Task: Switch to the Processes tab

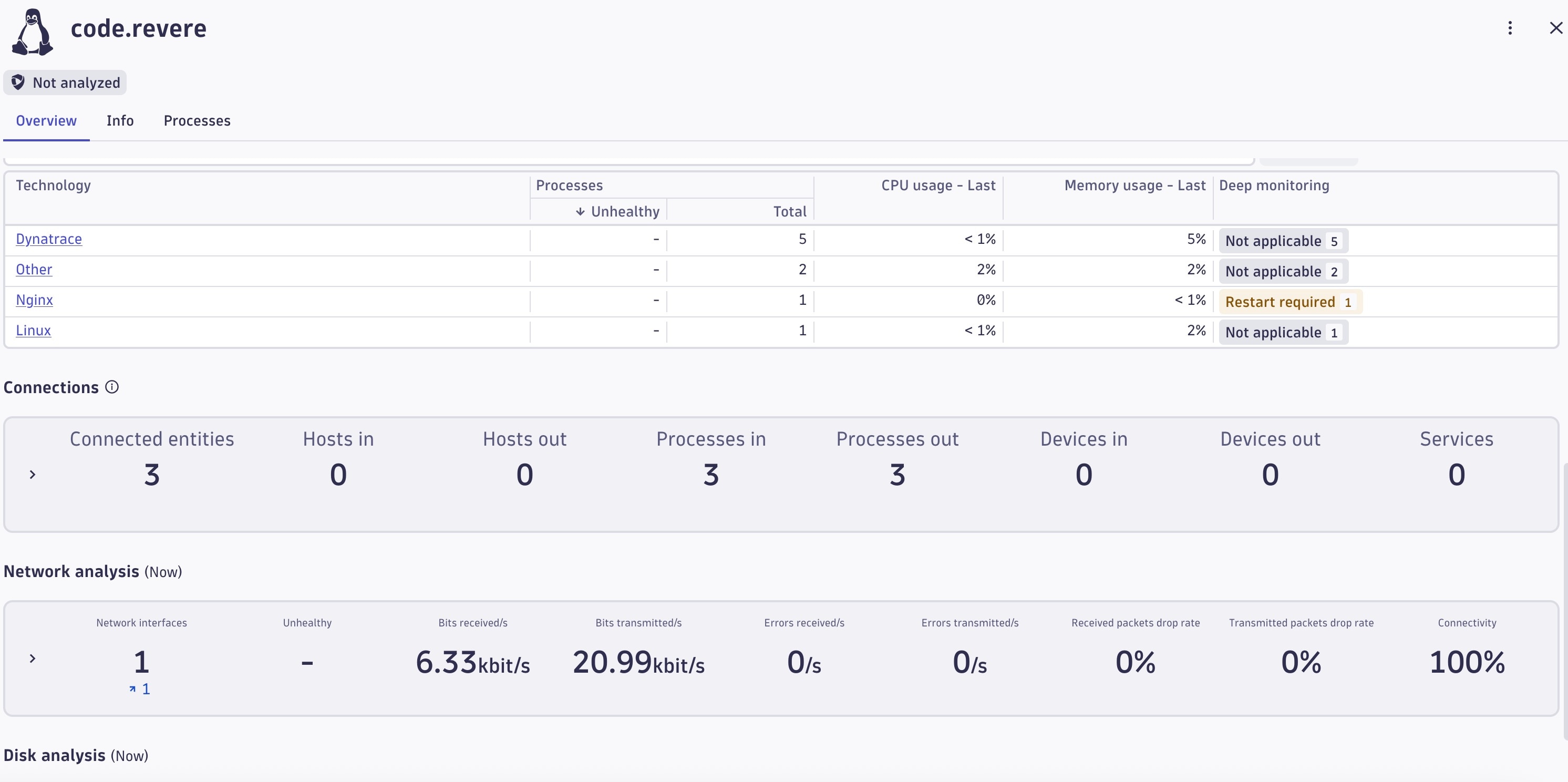Action: (197, 120)
